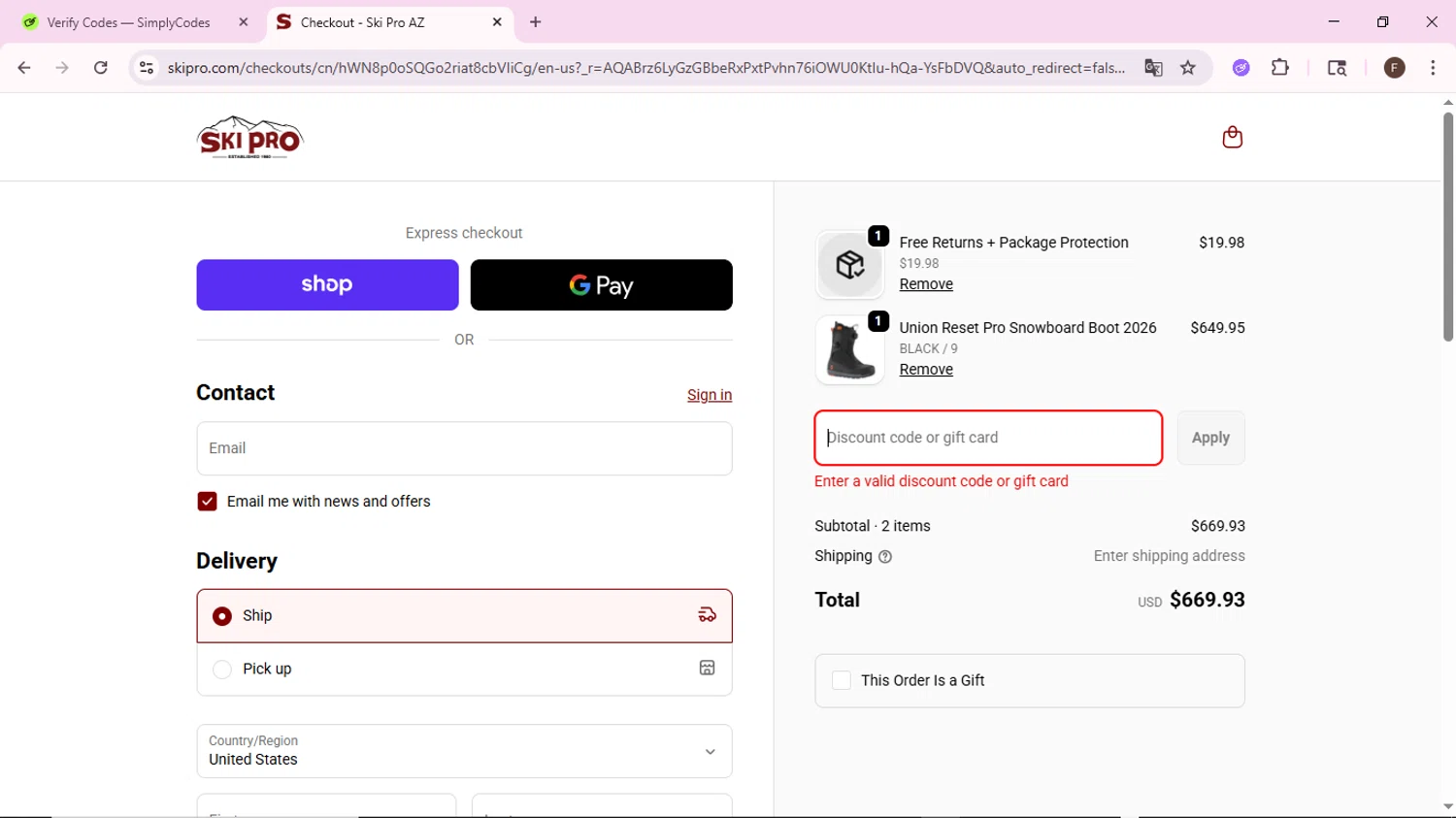
Task: Remove Union Reset Pro Snowboard Boot
Action: pos(926,370)
